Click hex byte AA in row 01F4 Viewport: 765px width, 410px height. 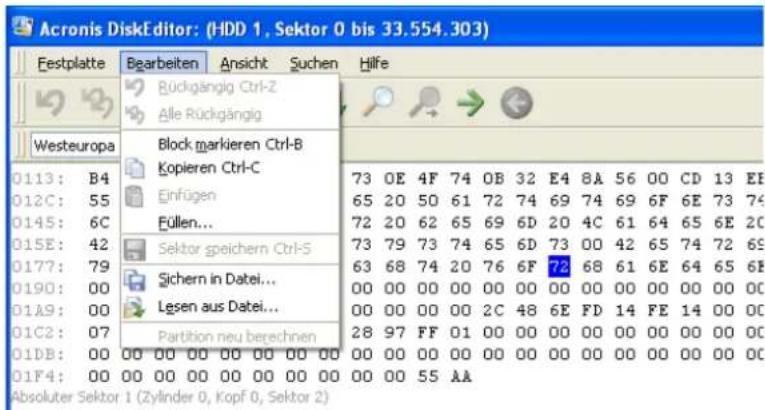(x=461, y=376)
